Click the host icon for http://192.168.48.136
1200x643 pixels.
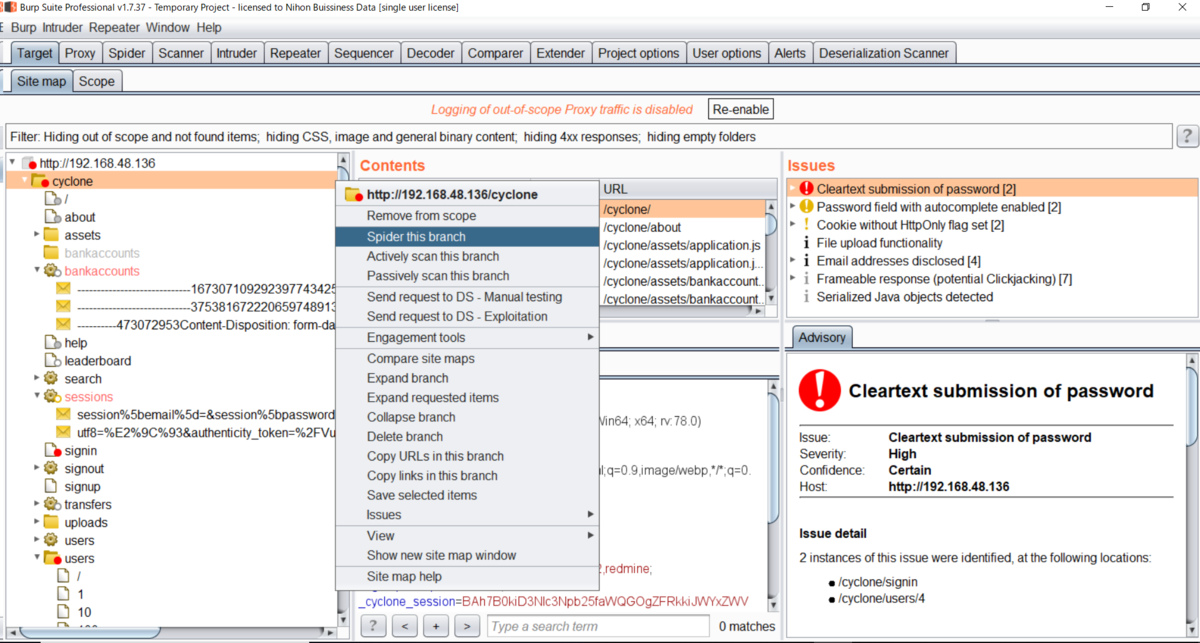28,163
